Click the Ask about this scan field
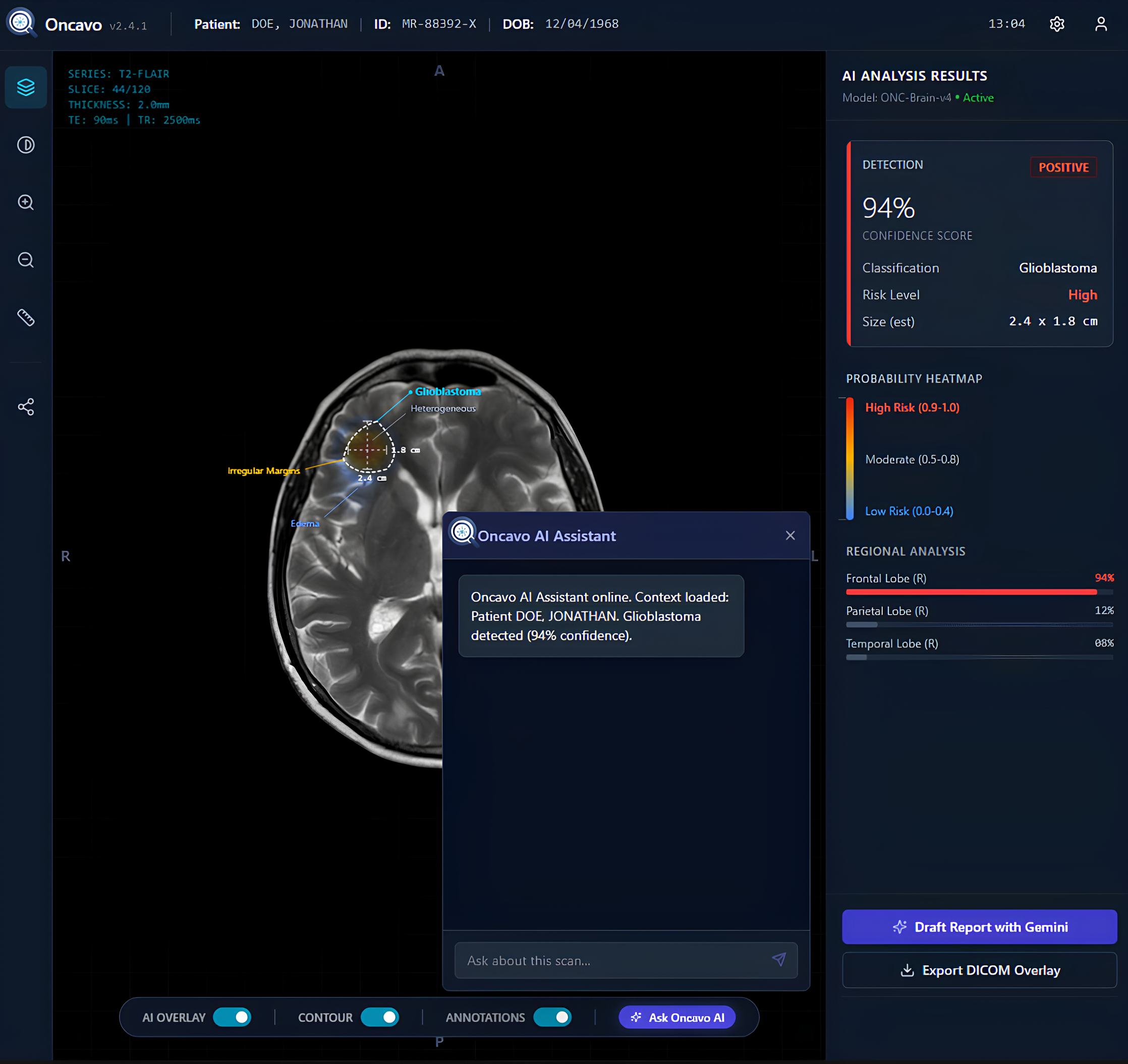This screenshot has height=1064, width=1128. [x=613, y=960]
